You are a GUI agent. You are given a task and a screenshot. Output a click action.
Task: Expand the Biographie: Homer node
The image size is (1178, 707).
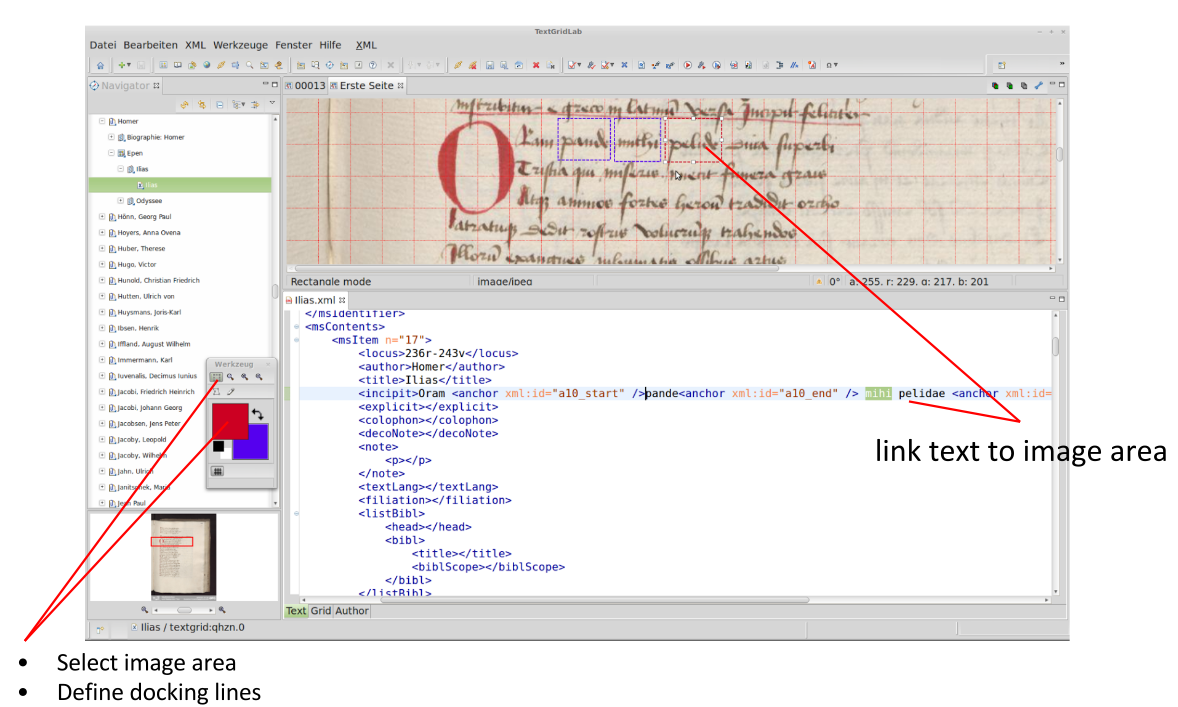(x=111, y=137)
